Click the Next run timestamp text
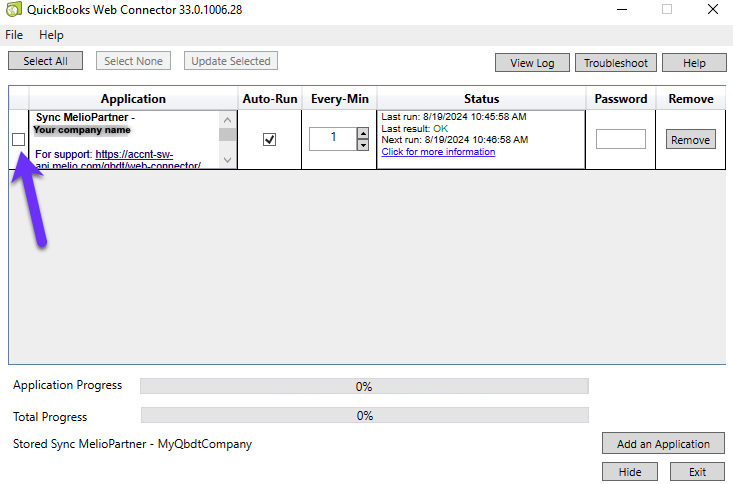The image size is (733, 484). [x=455, y=139]
